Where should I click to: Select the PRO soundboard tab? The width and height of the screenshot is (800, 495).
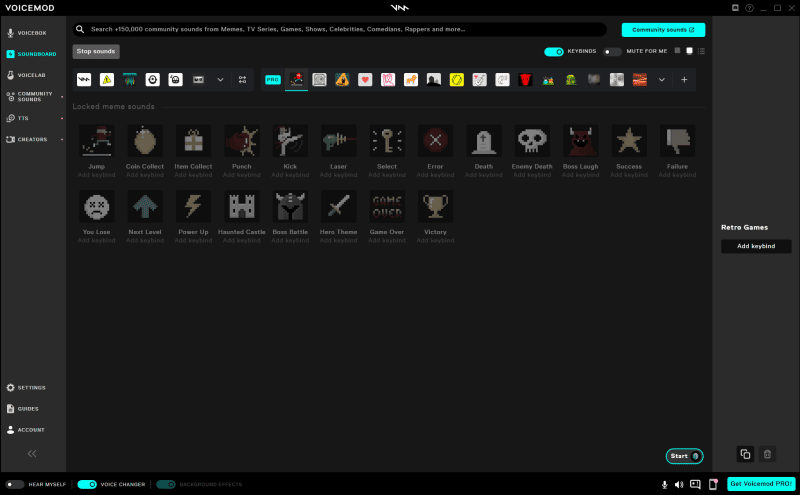coord(273,80)
